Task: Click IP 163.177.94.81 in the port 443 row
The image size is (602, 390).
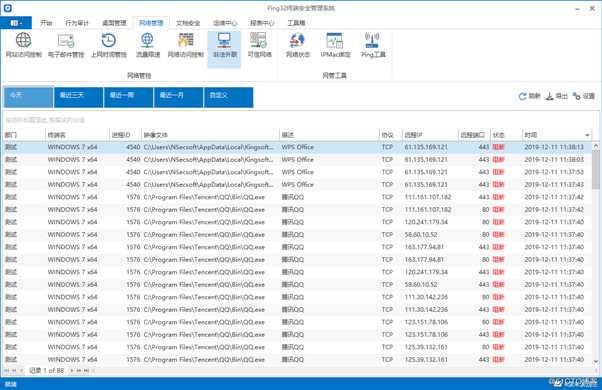Action: 424,247
